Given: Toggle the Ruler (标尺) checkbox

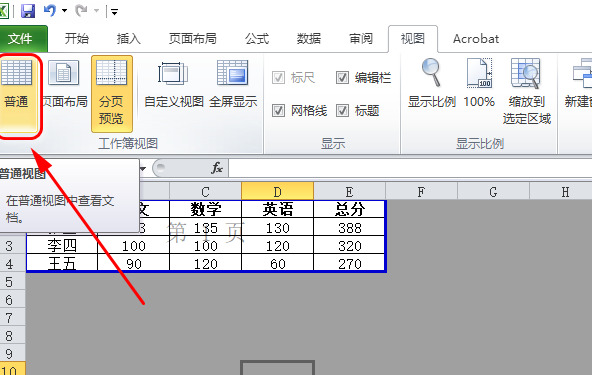Looking at the screenshot, I should 278,78.
